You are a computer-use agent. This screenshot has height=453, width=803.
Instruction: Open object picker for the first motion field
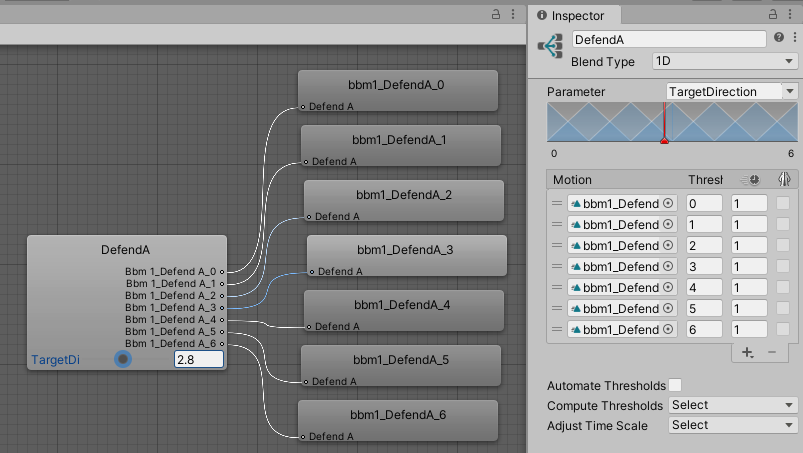point(669,203)
